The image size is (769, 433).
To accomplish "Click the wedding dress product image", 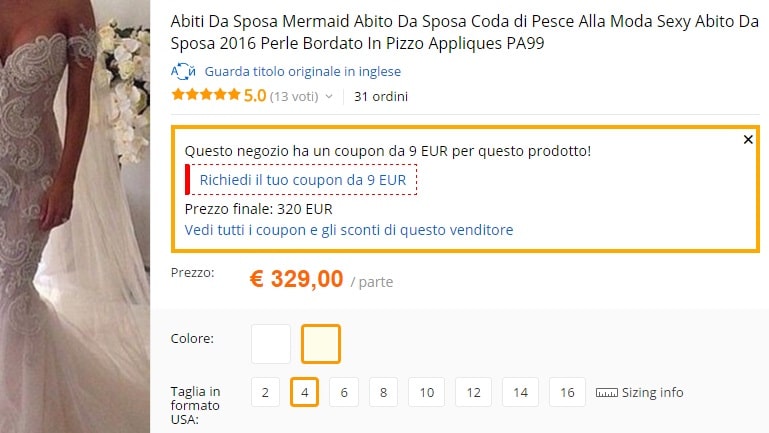I will tap(75, 216).
